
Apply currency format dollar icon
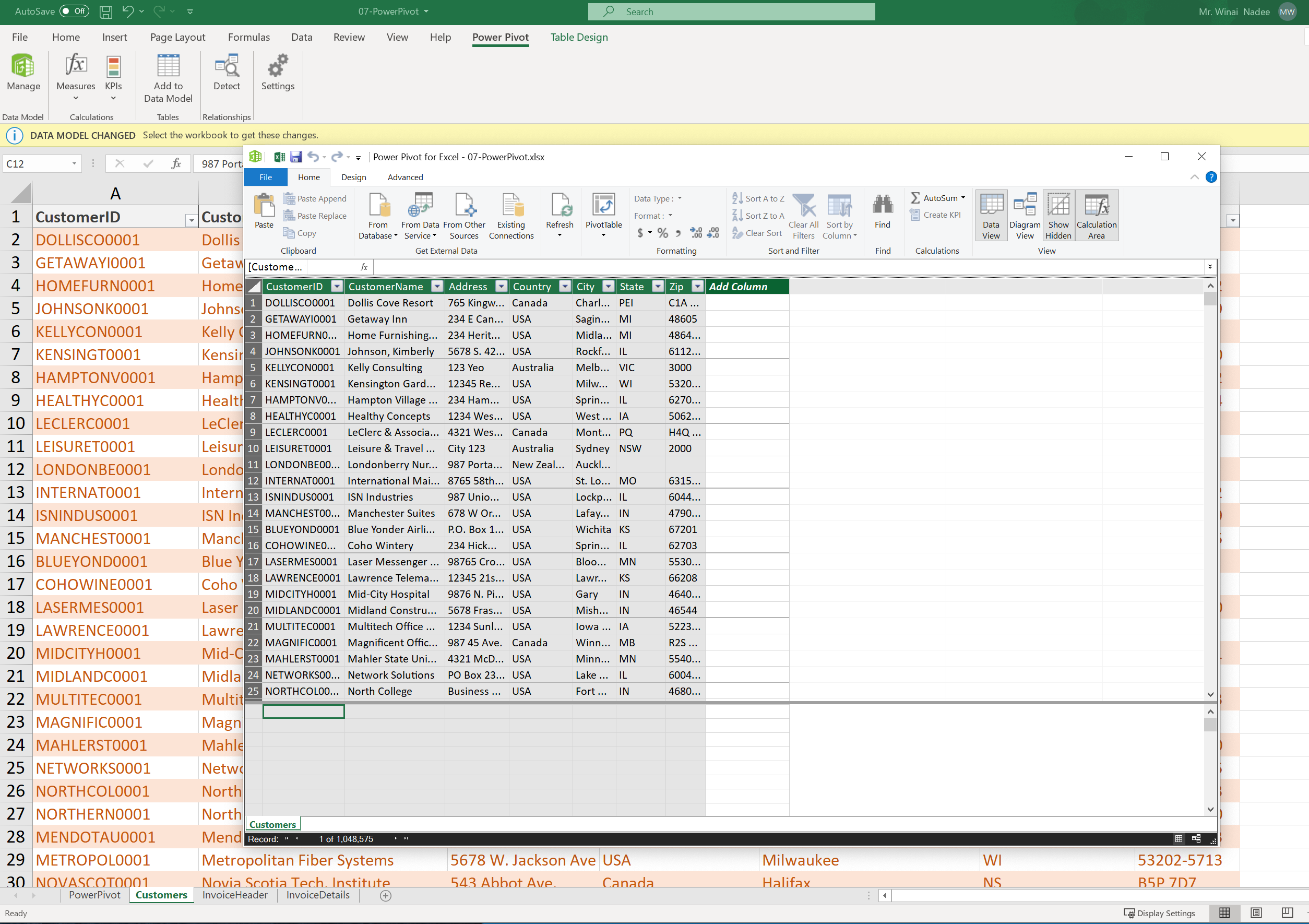[640, 233]
